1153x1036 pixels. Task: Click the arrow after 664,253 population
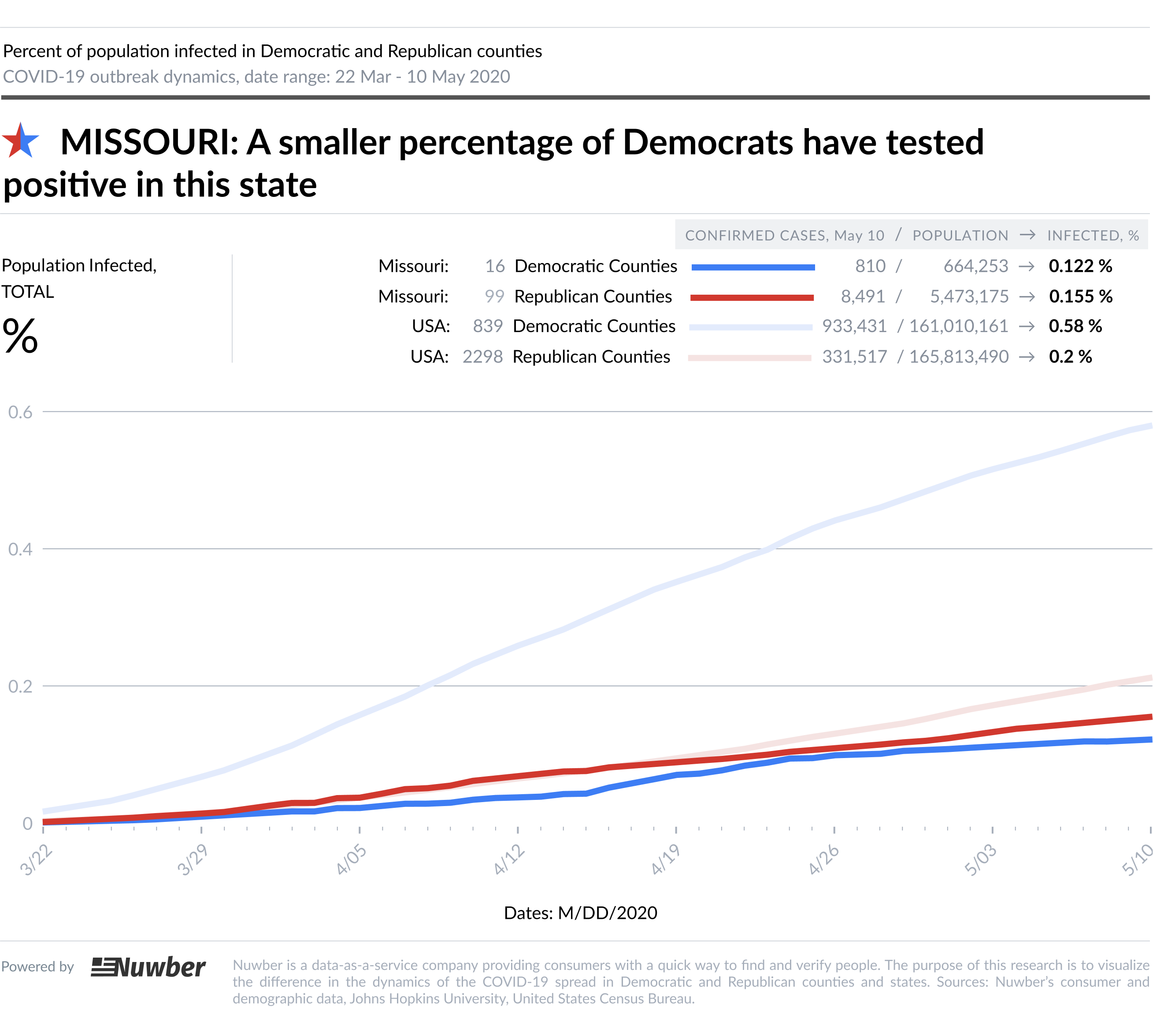1027,266
